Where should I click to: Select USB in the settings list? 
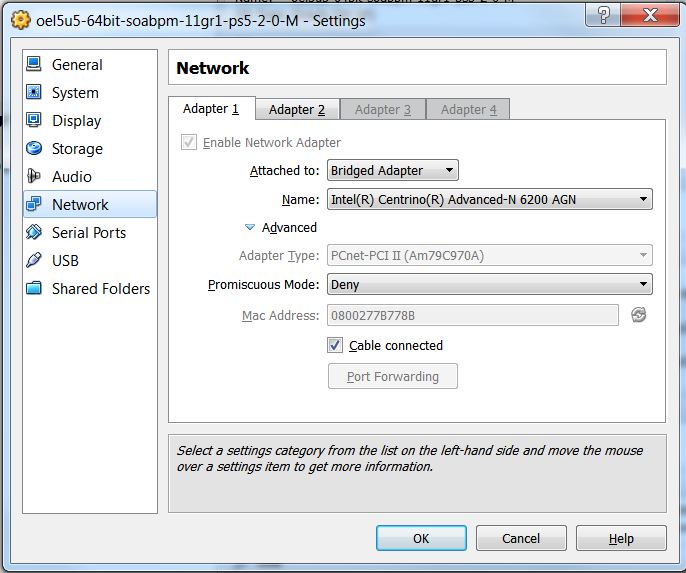click(90, 260)
